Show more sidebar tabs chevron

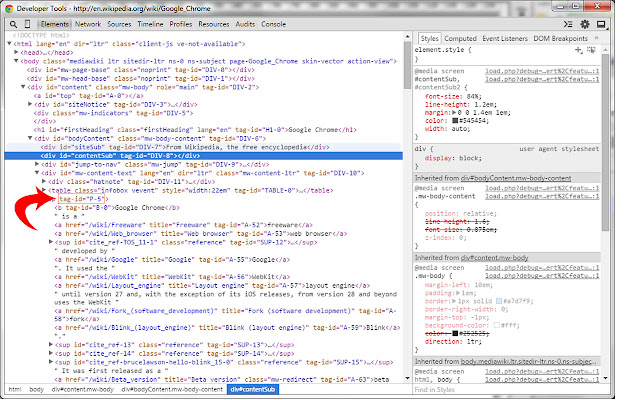[x=596, y=38]
